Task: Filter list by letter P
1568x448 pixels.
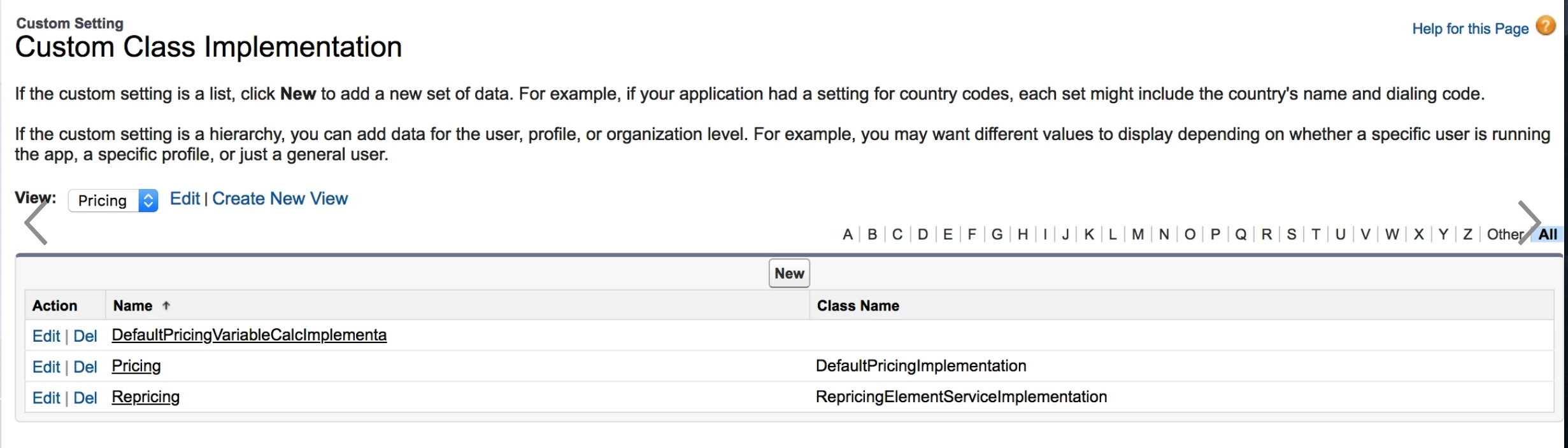Action: (x=1215, y=234)
